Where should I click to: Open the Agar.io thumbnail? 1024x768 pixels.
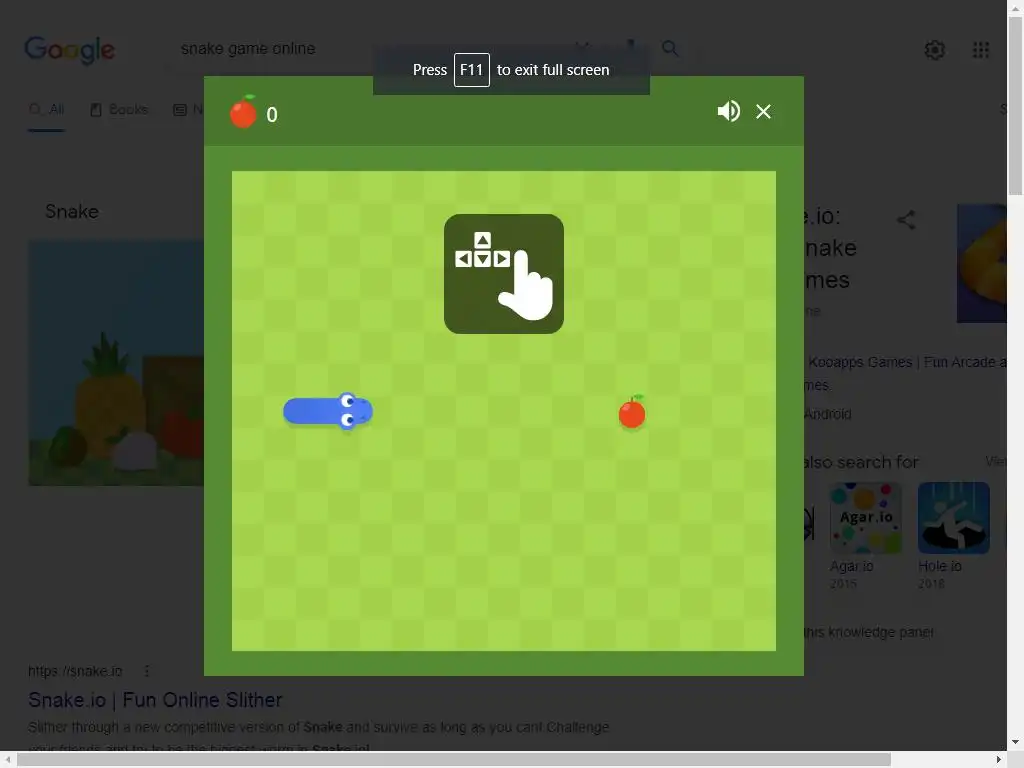pos(865,518)
